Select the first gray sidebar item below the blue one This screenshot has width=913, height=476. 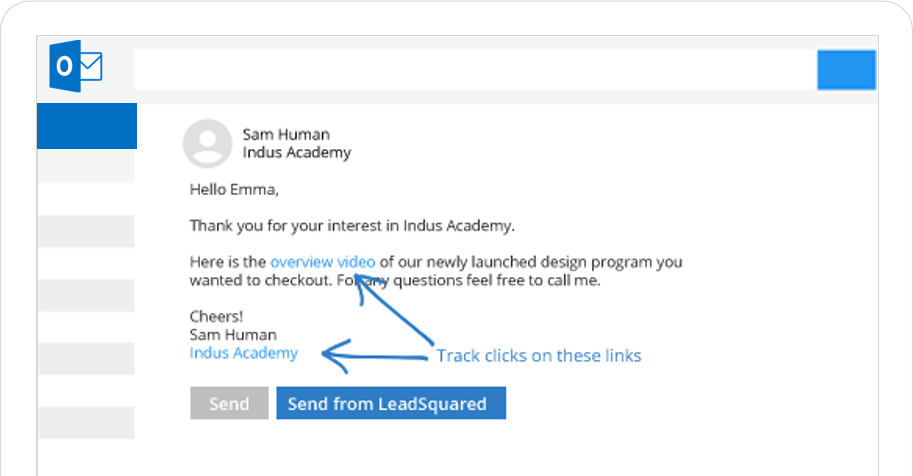coord(86,167)
